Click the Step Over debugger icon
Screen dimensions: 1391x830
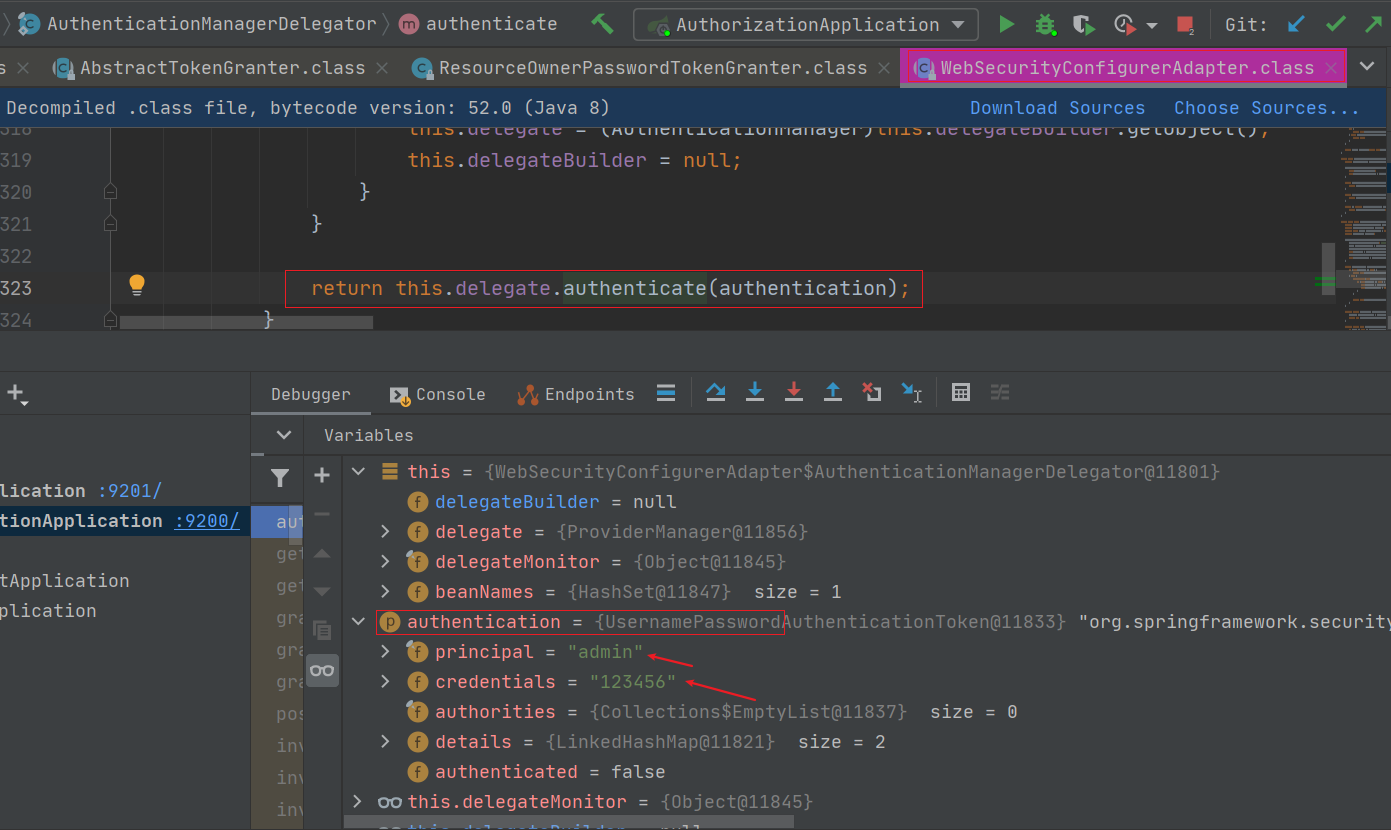[x=716, y=393]
